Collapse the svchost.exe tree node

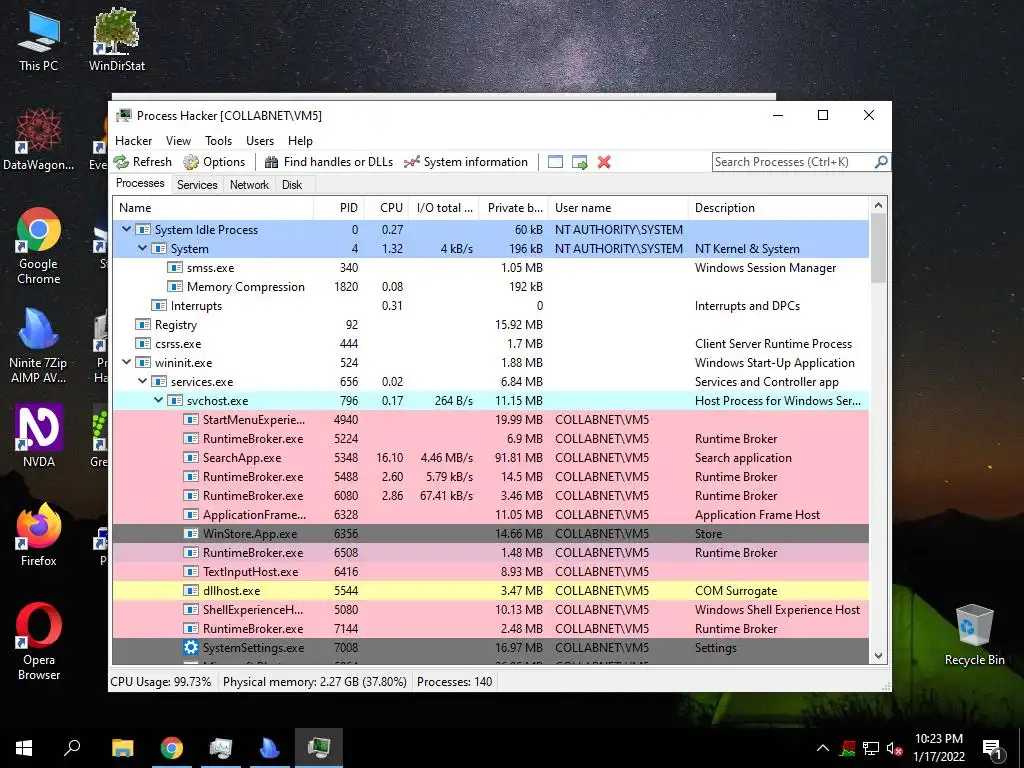pos(159,400)
